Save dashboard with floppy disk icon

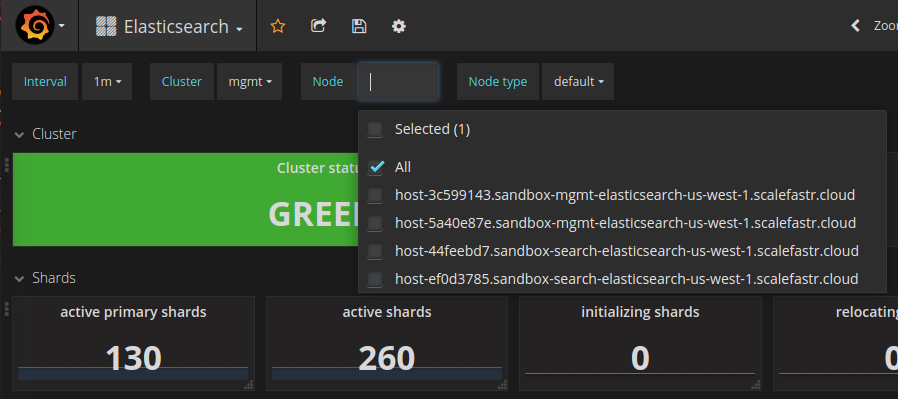pyautogui.click(x=359, y=26)
